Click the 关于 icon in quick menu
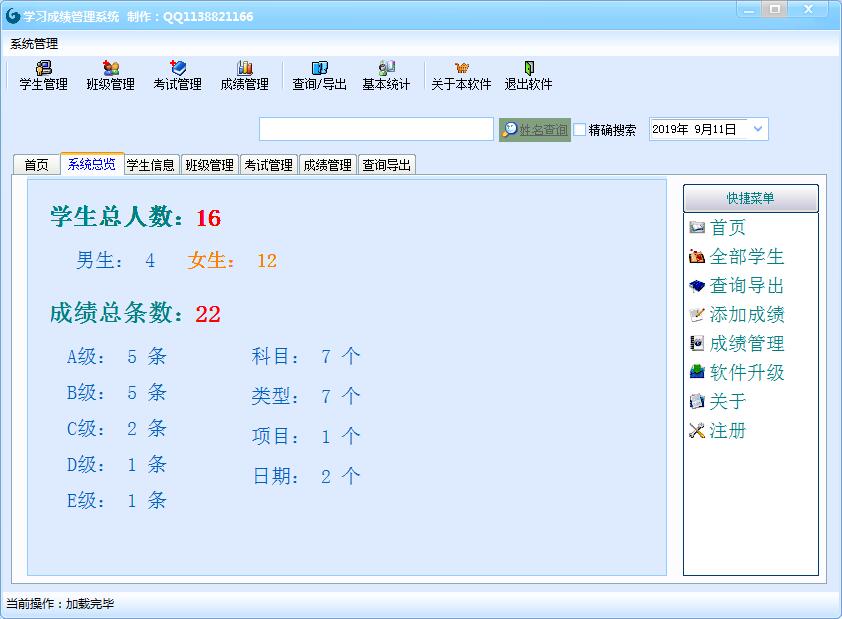 697,401
